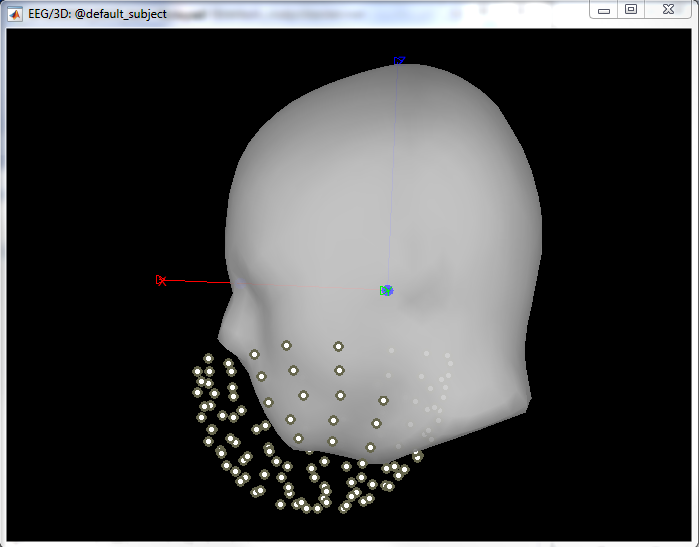Click the red X axis label

(161, 280)
